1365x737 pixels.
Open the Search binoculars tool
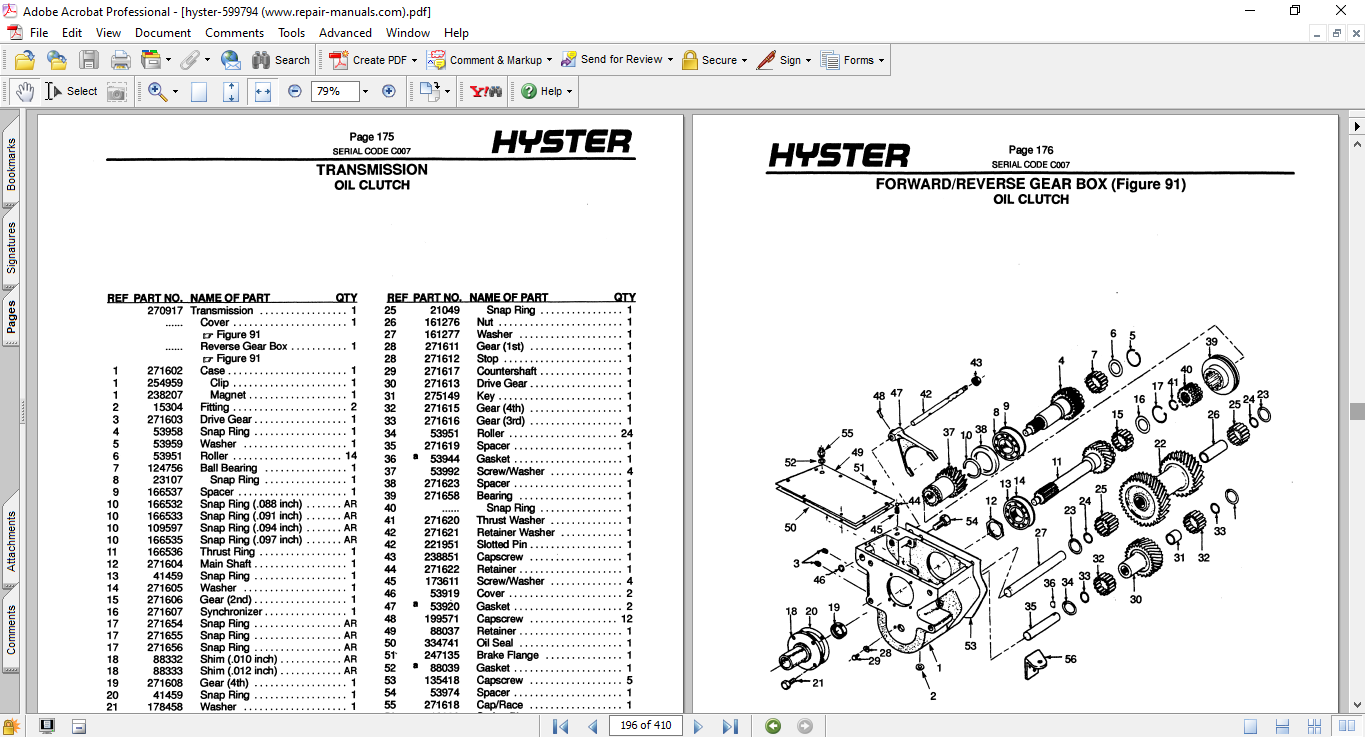(x=263, y=59)
